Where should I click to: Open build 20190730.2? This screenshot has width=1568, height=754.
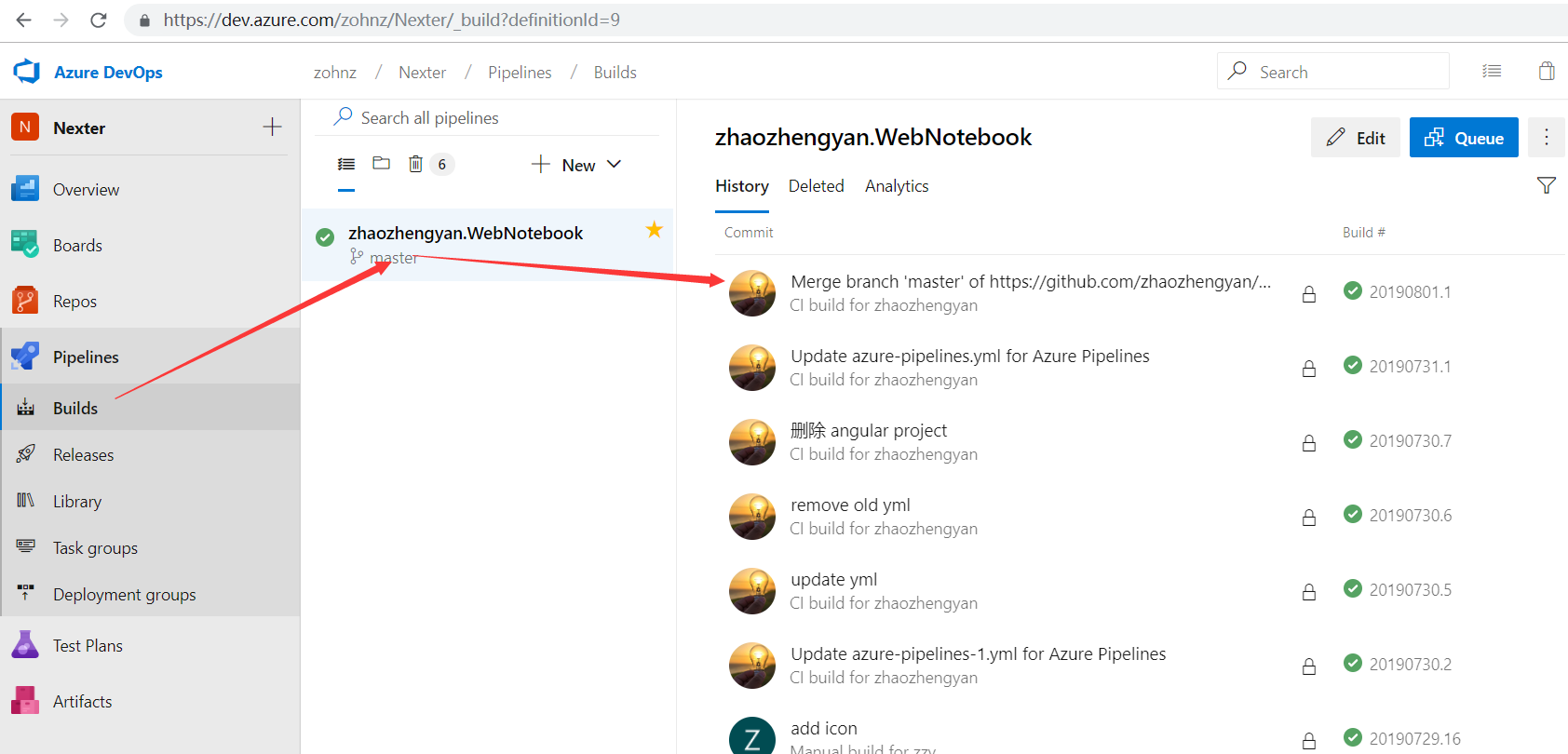click(1410, 665)
